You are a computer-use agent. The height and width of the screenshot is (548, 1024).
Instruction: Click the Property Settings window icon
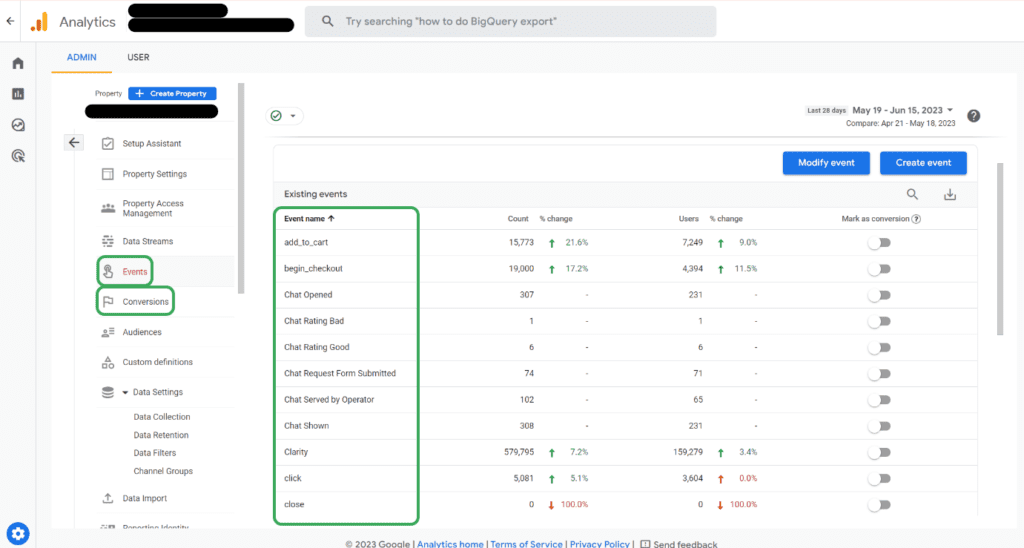[x=108, y=174]
